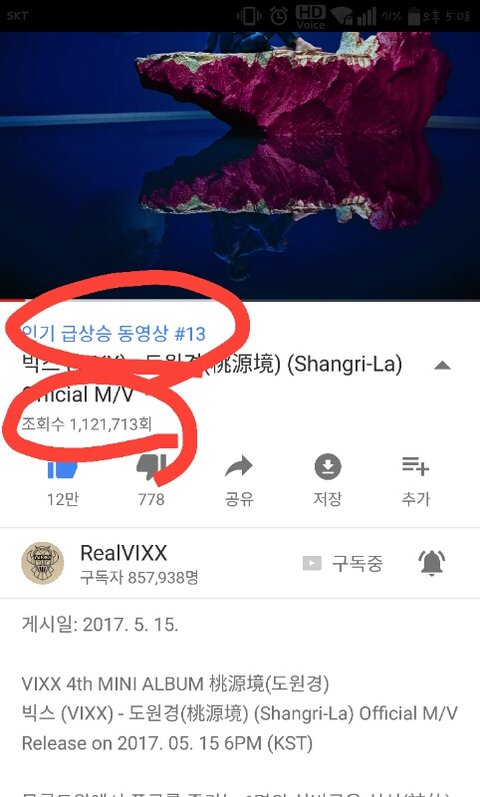Tap the 공유 share label
This screenshot has height=797, width=480.
click(239, 499)
